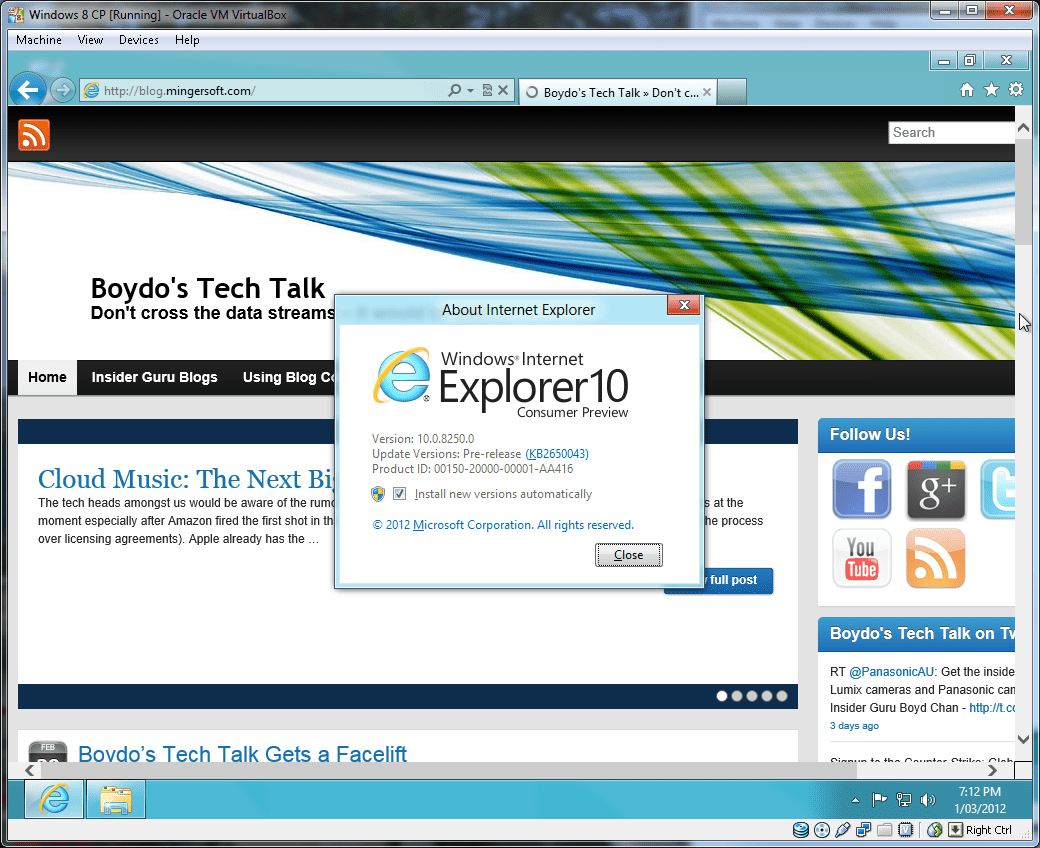Open the Favorites star icon
The width and height of the screenshot is (1040, 848).
[991, 90]
